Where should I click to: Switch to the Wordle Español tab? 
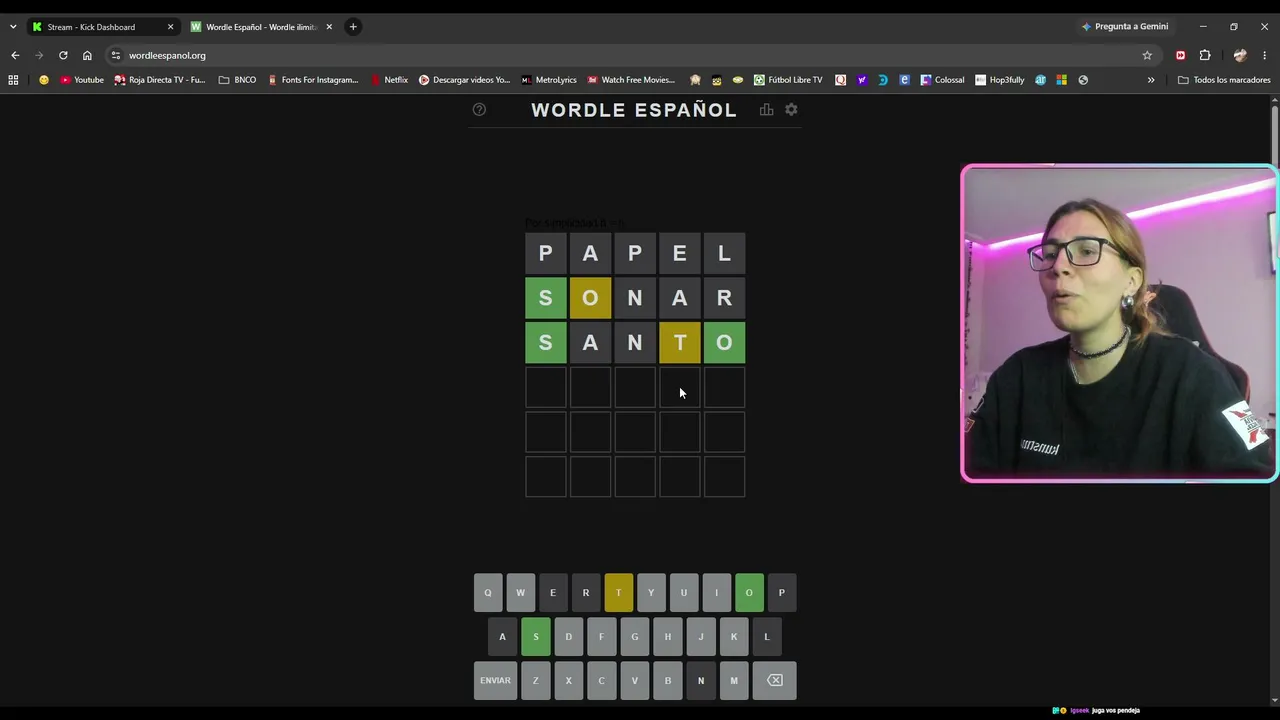point(260,27)
